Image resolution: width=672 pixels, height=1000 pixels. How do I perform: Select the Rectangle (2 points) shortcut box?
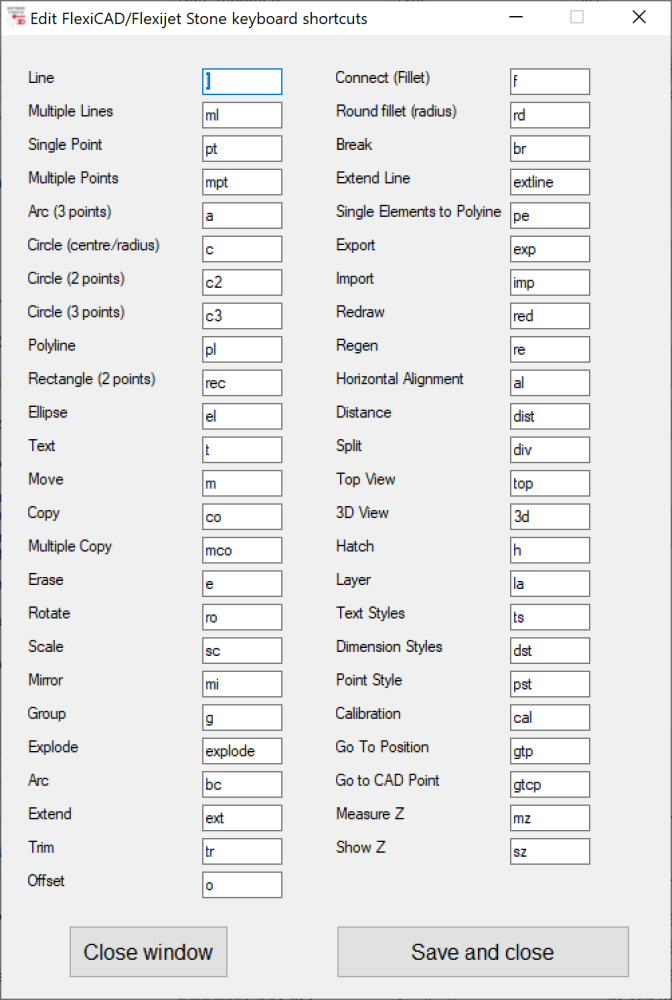[x=241, y=382]
